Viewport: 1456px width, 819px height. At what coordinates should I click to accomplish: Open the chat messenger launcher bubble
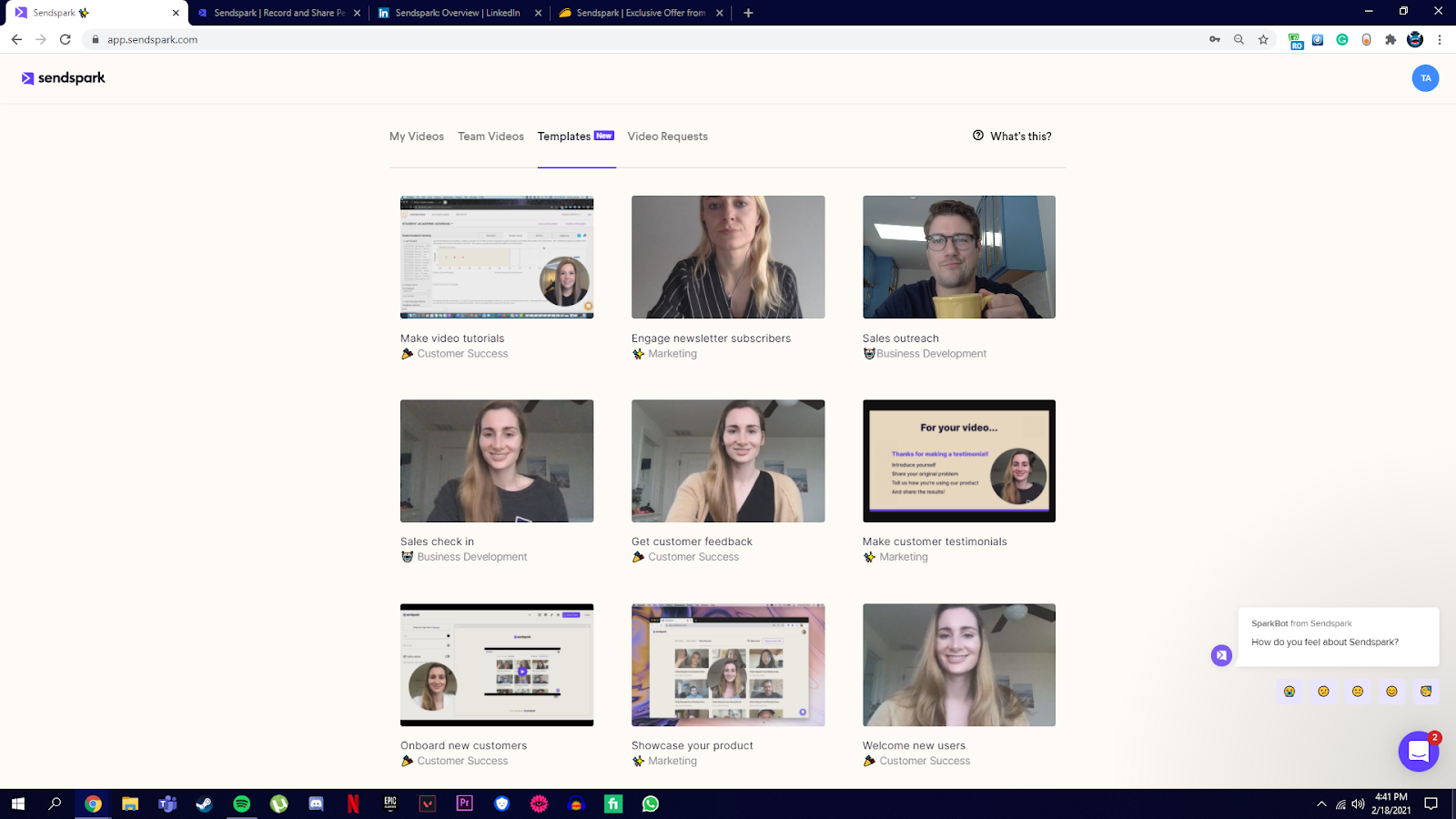point(1418,752)
